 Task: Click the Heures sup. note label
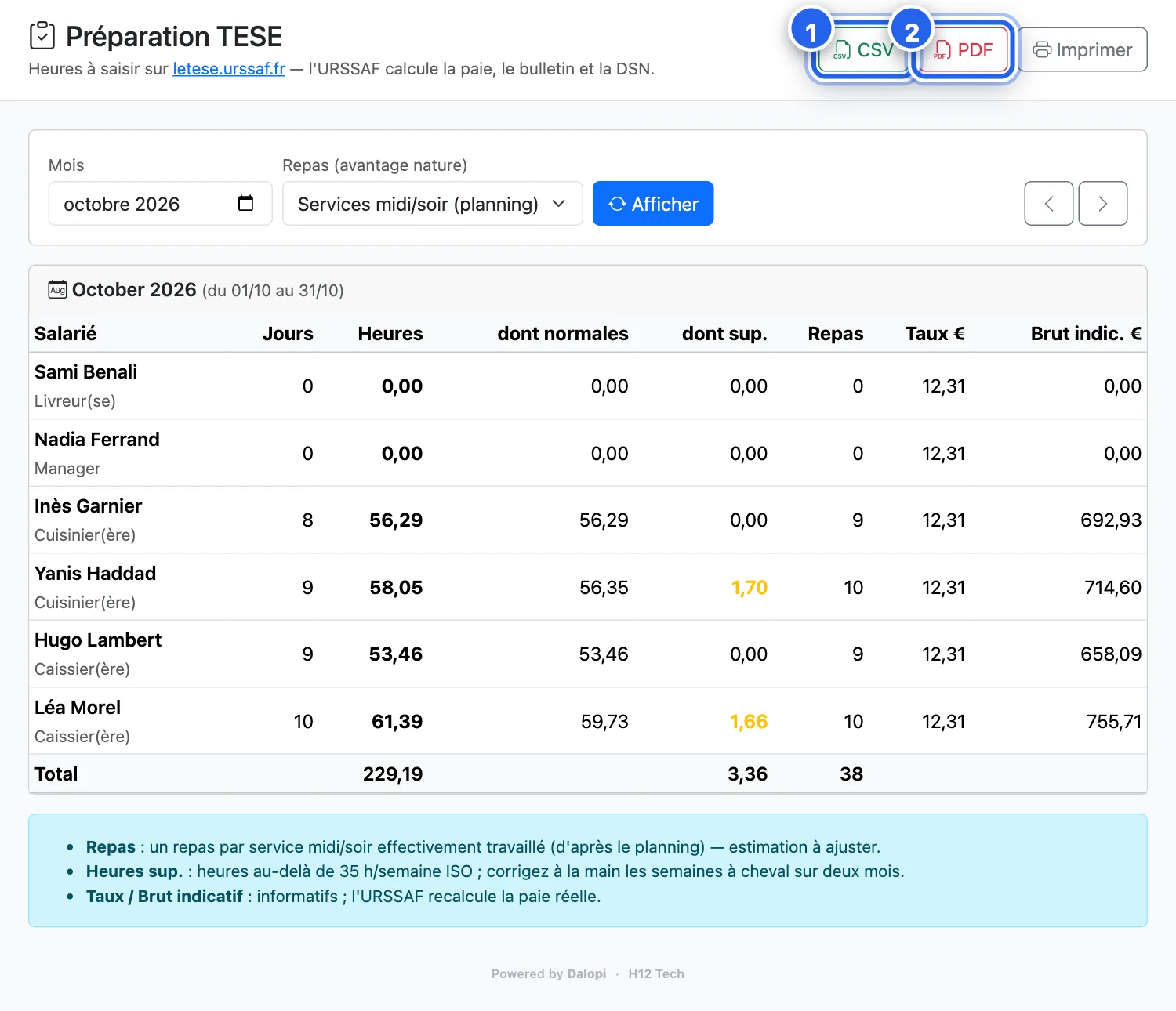[x=134, y=871]
